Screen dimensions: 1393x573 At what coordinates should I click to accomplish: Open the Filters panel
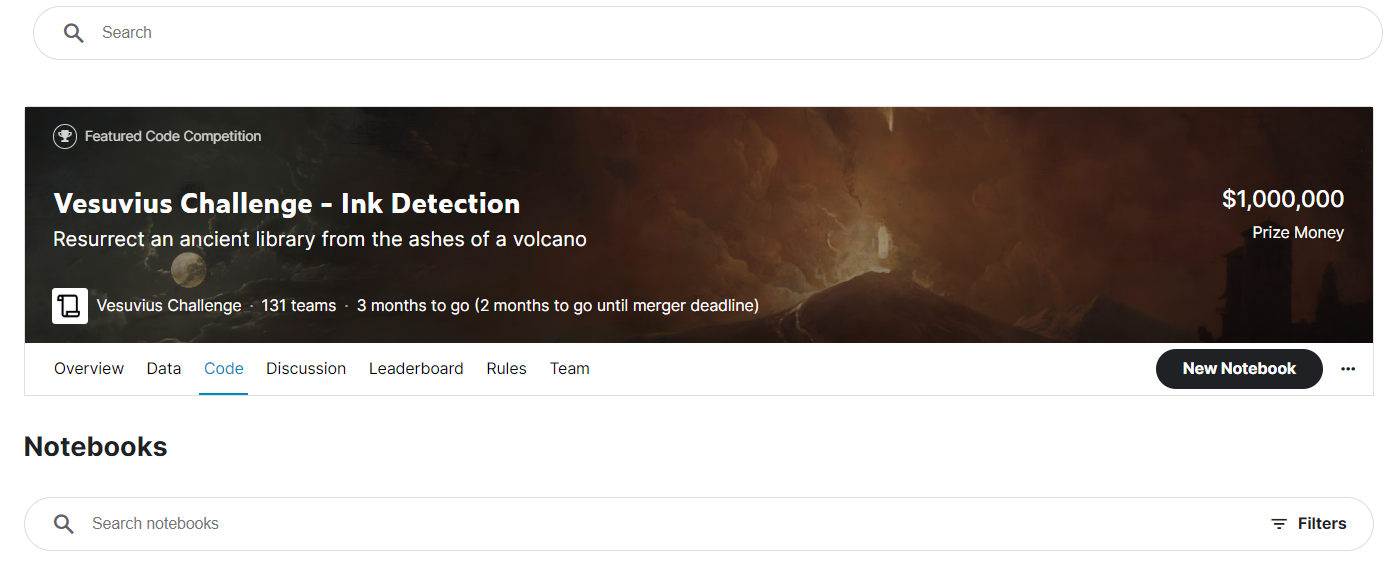click(x=1309, y=524)
